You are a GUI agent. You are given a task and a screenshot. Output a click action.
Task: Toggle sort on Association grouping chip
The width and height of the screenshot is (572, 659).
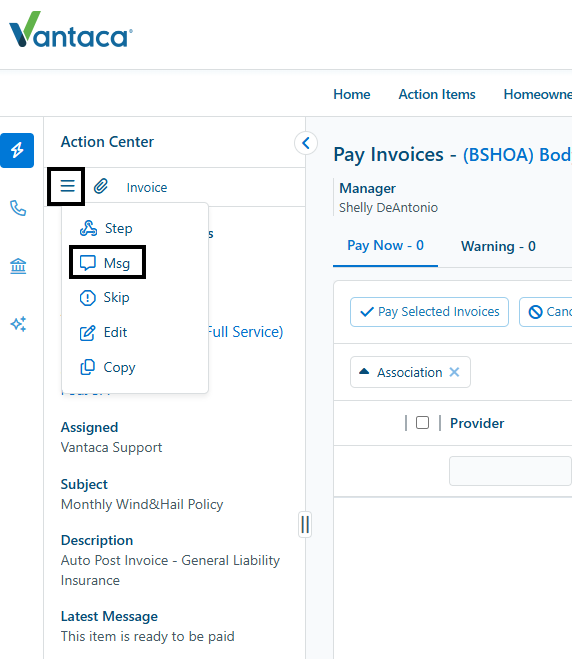[x=364, y=372]
